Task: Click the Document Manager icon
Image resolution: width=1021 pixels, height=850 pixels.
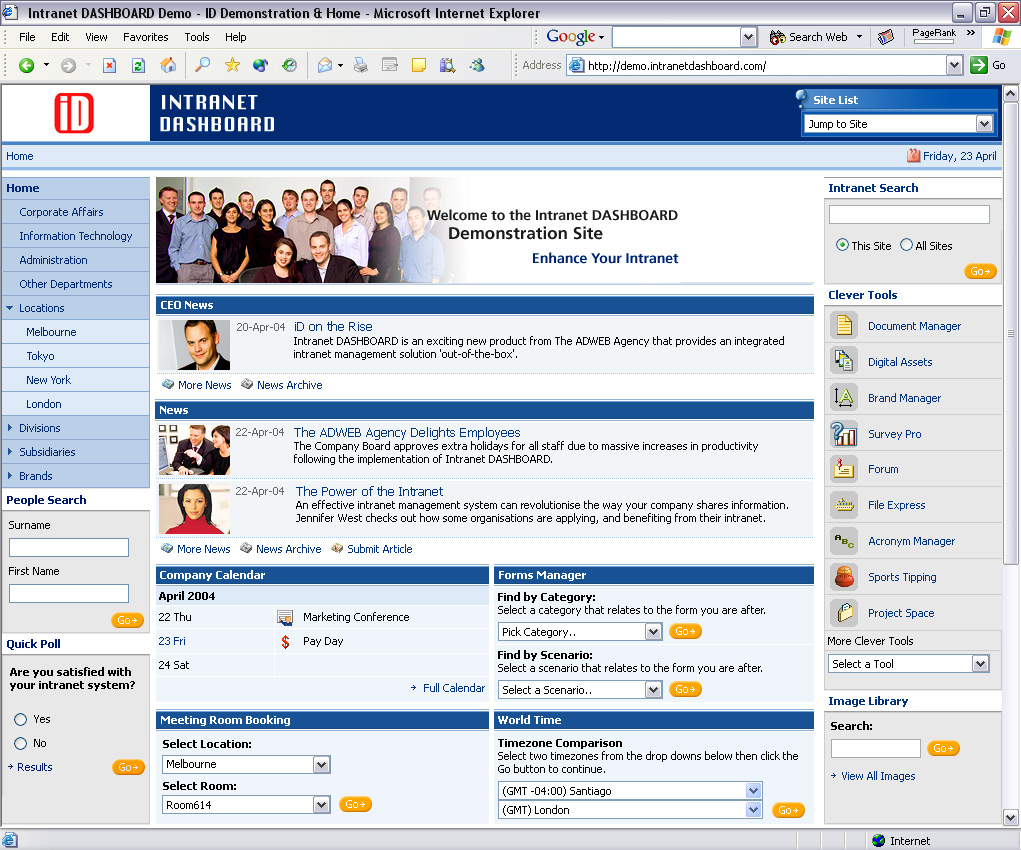Action: point(845,326)
